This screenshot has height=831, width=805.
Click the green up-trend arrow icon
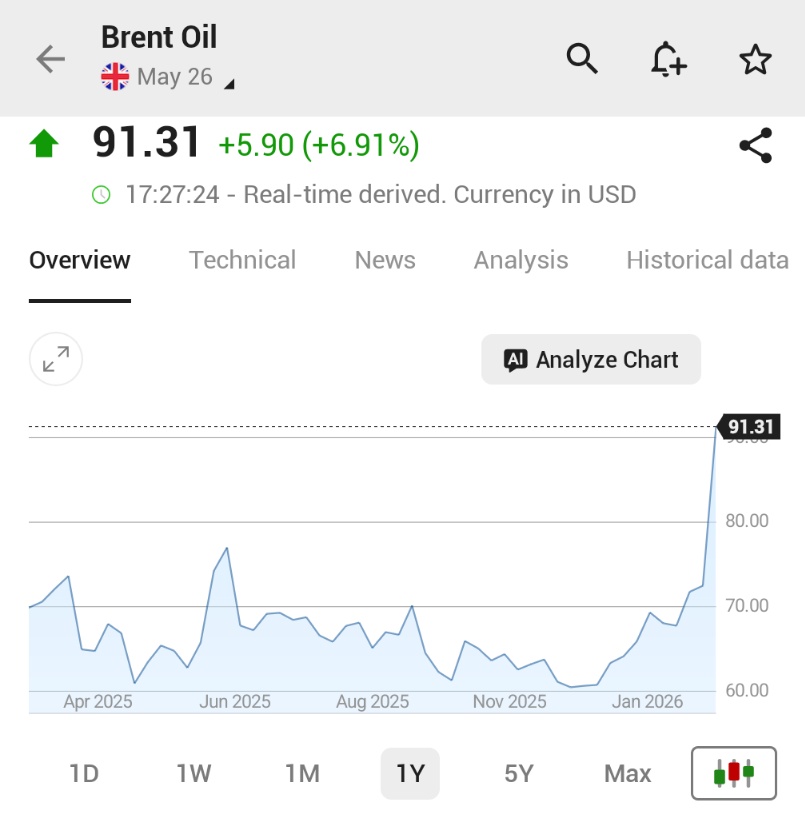42,143
